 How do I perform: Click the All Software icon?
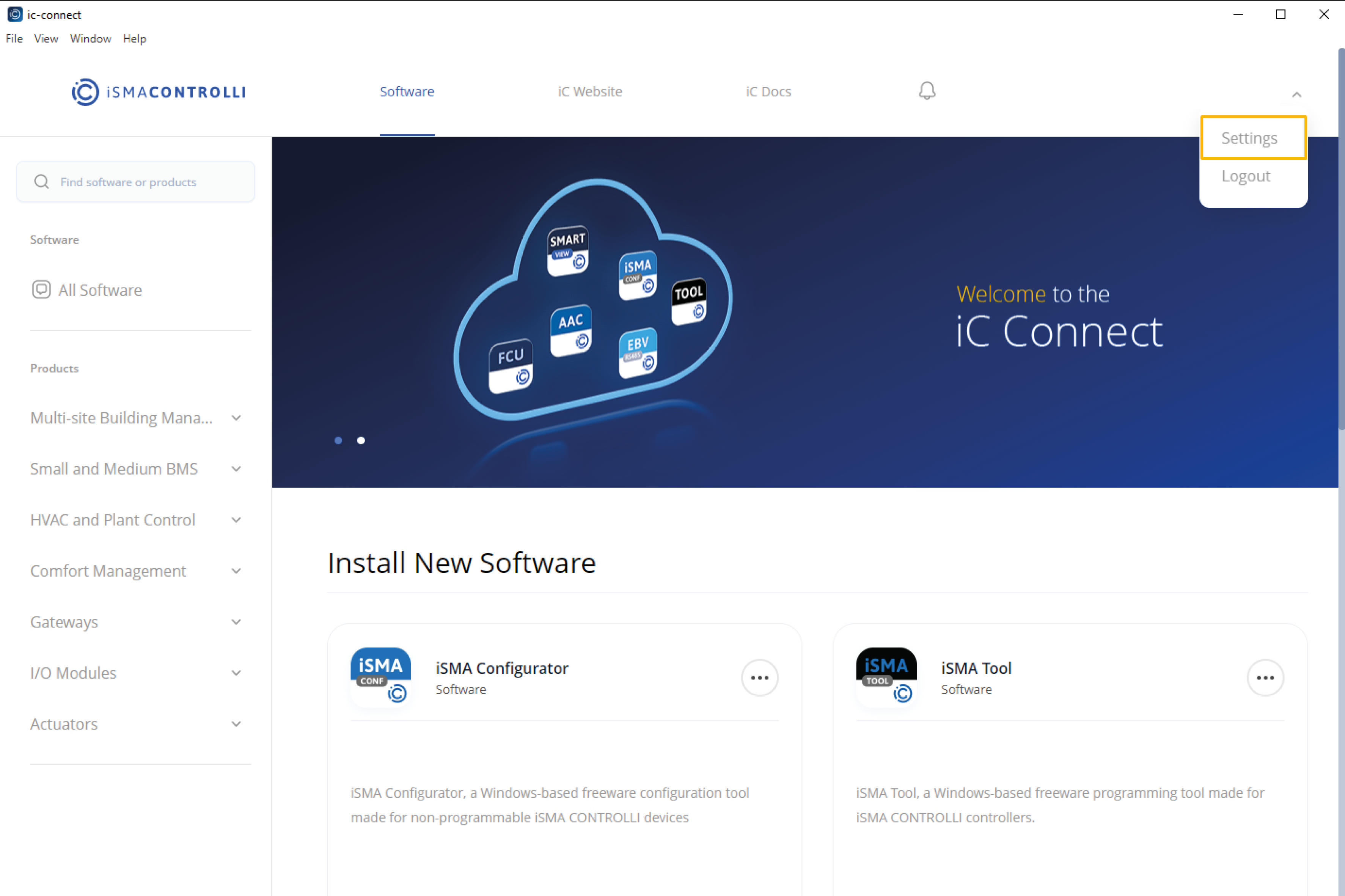click(x=41, y=290)
